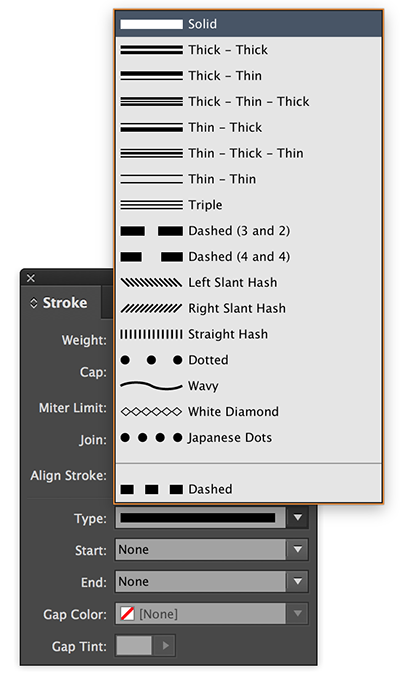Choose the Thick - Thin stroke style
The image size is (400, 683).
[x=249, y=75]
